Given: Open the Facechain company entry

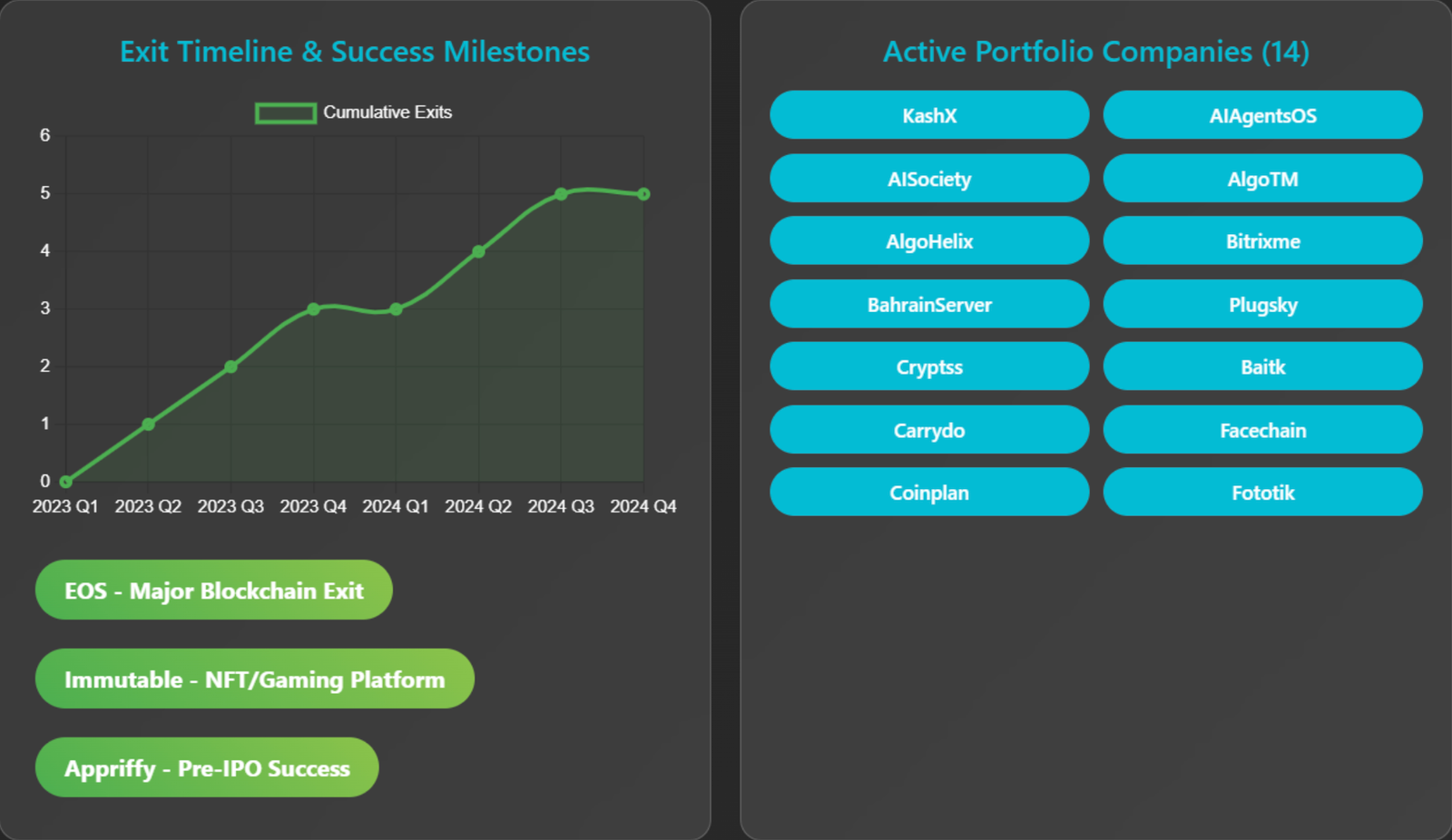Looking at the screenshot, I should tap(1262, 430).
